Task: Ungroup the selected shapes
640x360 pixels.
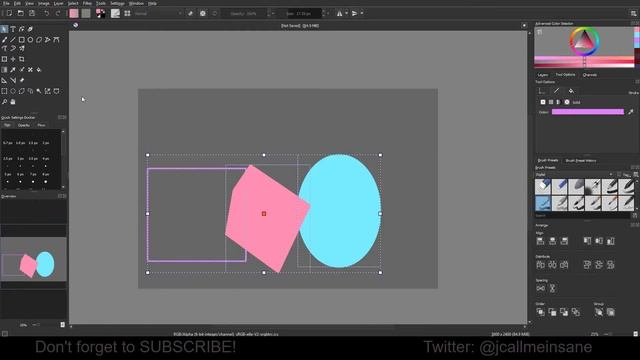Action: pyautogui.click(x=611, y=312)
